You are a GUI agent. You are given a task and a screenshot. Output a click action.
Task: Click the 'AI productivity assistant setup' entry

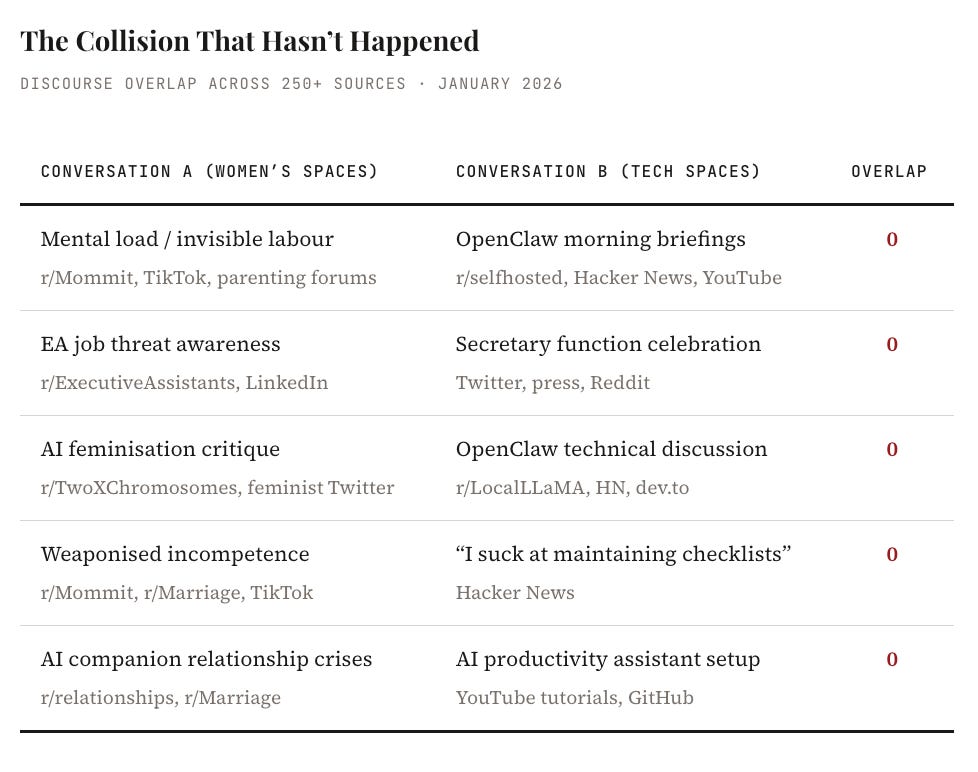[608, 659]
